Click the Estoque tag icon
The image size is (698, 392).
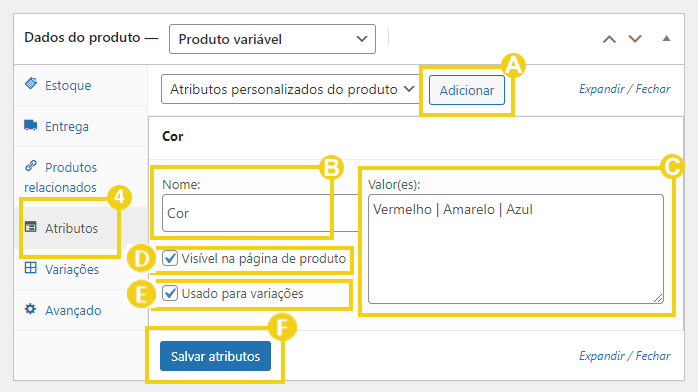pos(31,83)
